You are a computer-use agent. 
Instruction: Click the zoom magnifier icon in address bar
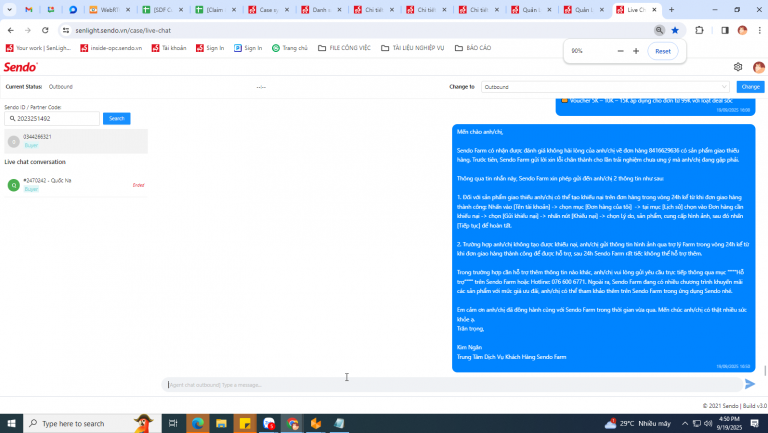coord(659,30)
